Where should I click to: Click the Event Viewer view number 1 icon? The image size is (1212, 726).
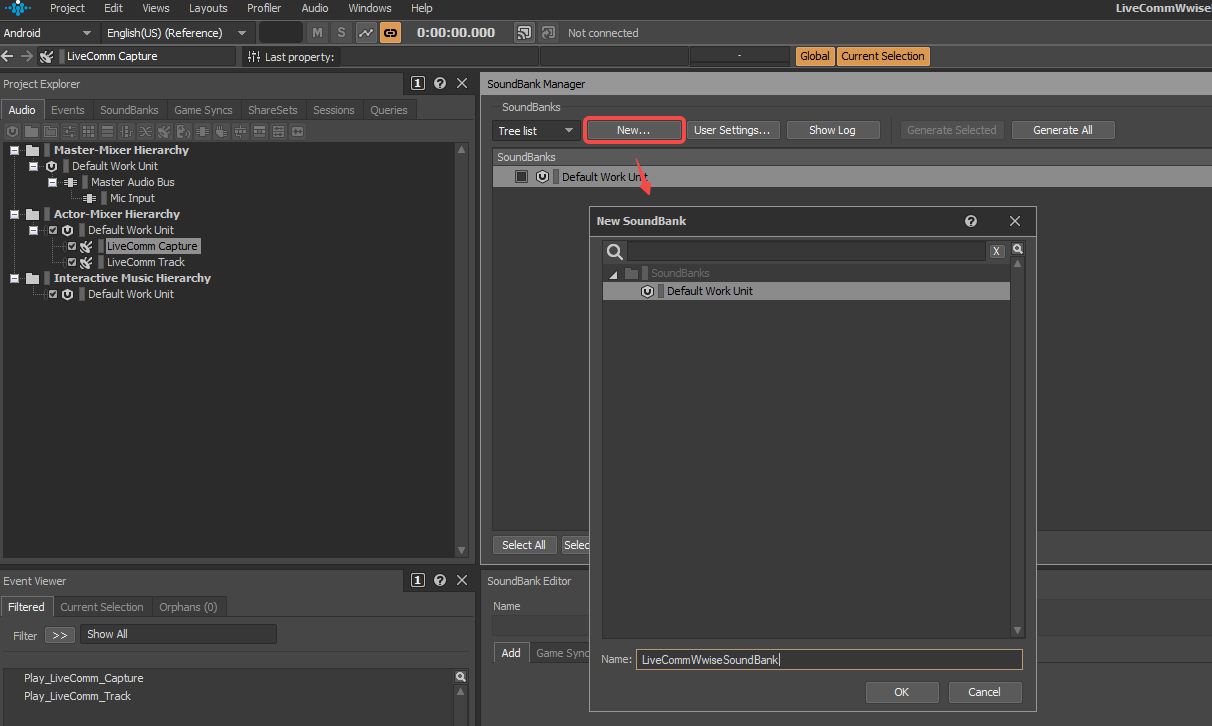(418, 580)
